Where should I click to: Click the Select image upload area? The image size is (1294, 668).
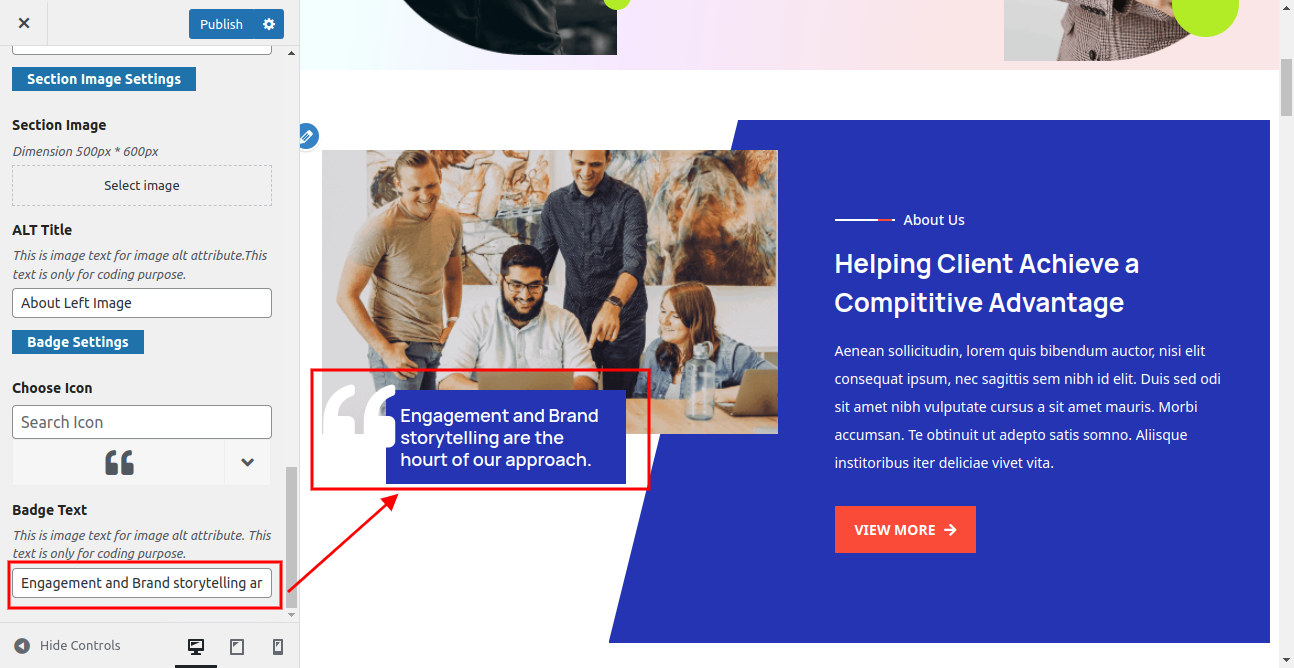click(x=142, y=186)
